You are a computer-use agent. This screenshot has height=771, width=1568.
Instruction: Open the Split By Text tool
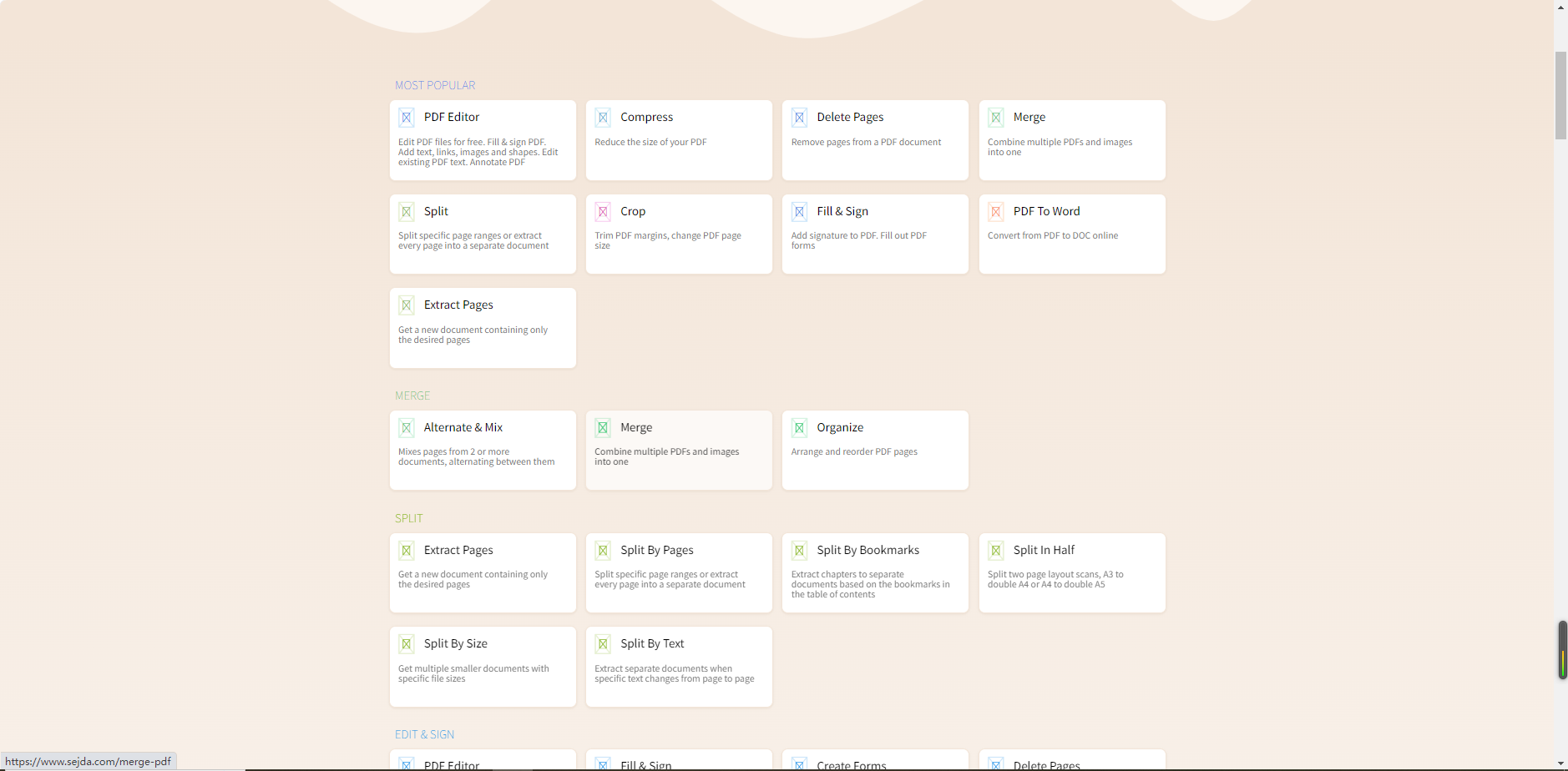679,666
